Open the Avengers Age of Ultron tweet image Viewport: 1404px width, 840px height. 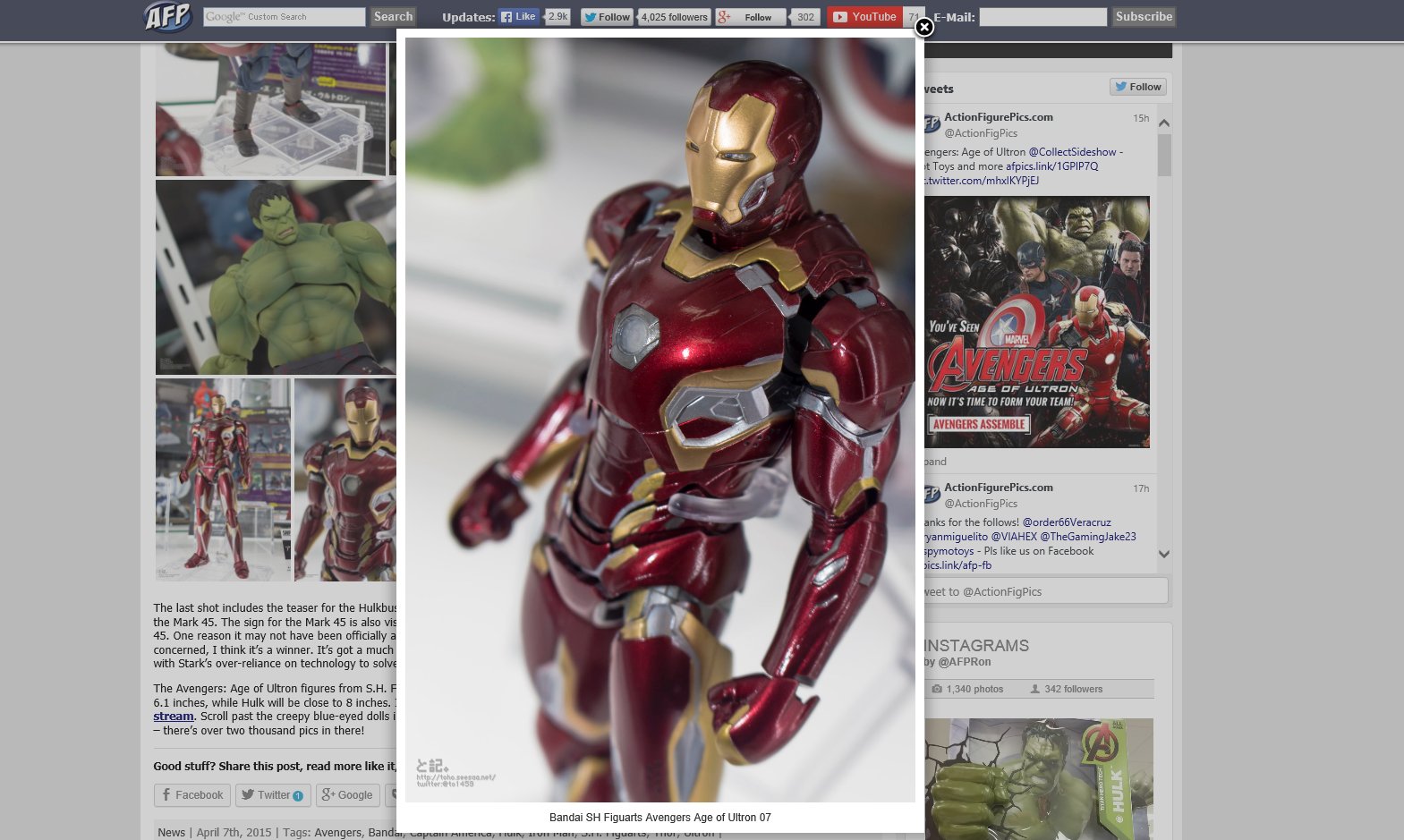[1037, 322]
